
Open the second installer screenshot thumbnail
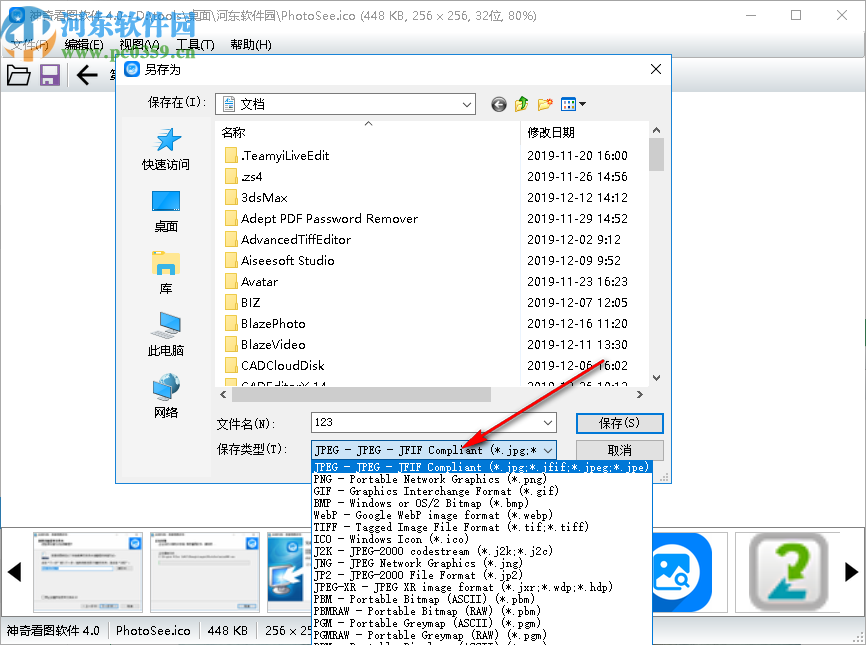click(x=205, y=572)
